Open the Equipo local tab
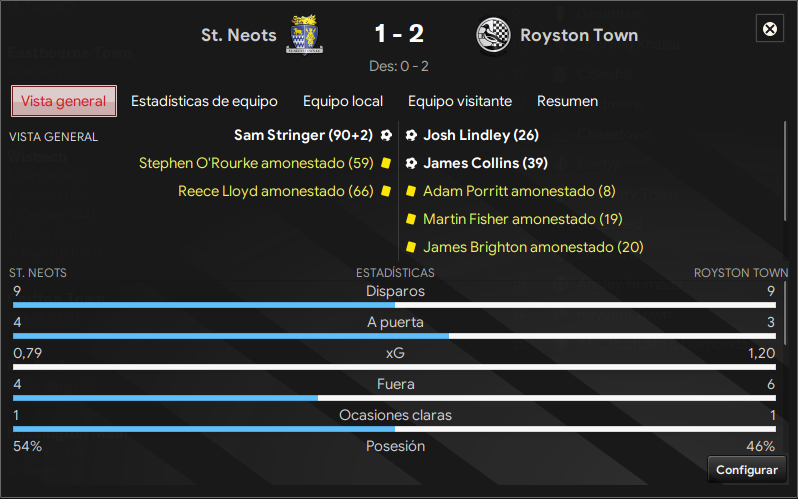This screenshot has height=499, width=798. [343, 101]
